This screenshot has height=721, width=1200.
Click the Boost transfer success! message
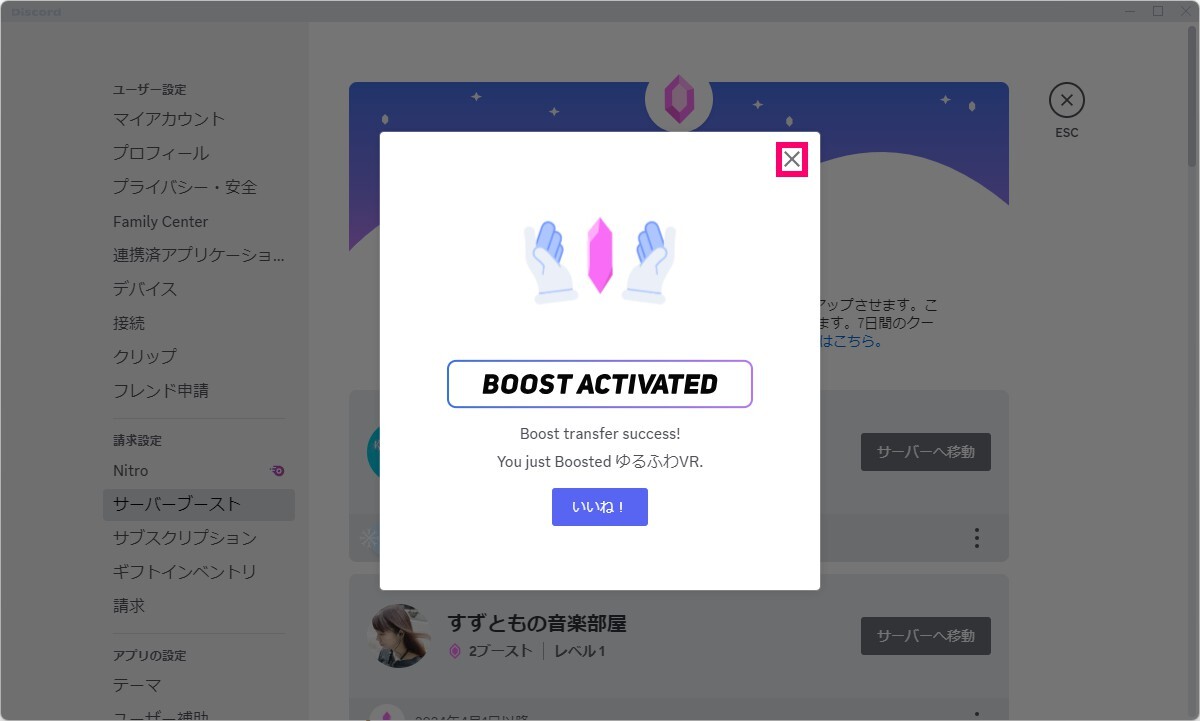point(600,434)
